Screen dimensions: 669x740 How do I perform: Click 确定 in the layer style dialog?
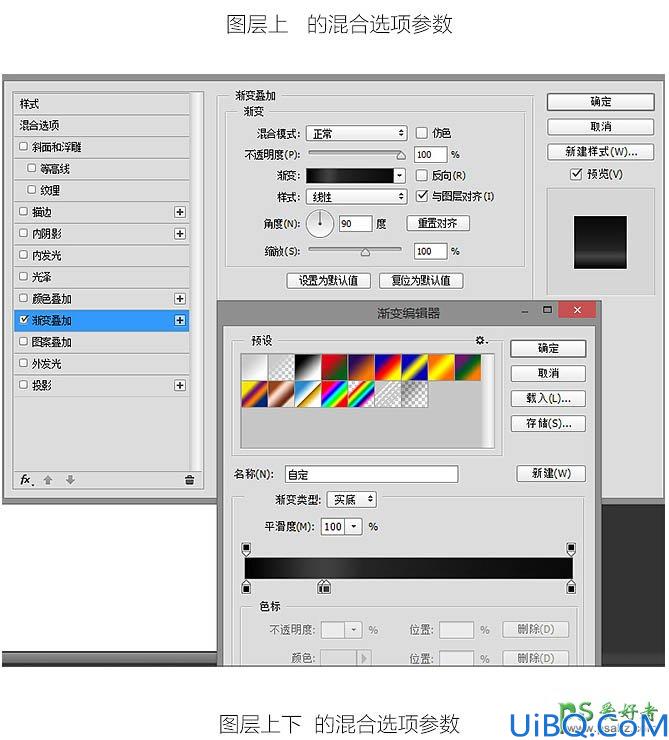point(600,102)
